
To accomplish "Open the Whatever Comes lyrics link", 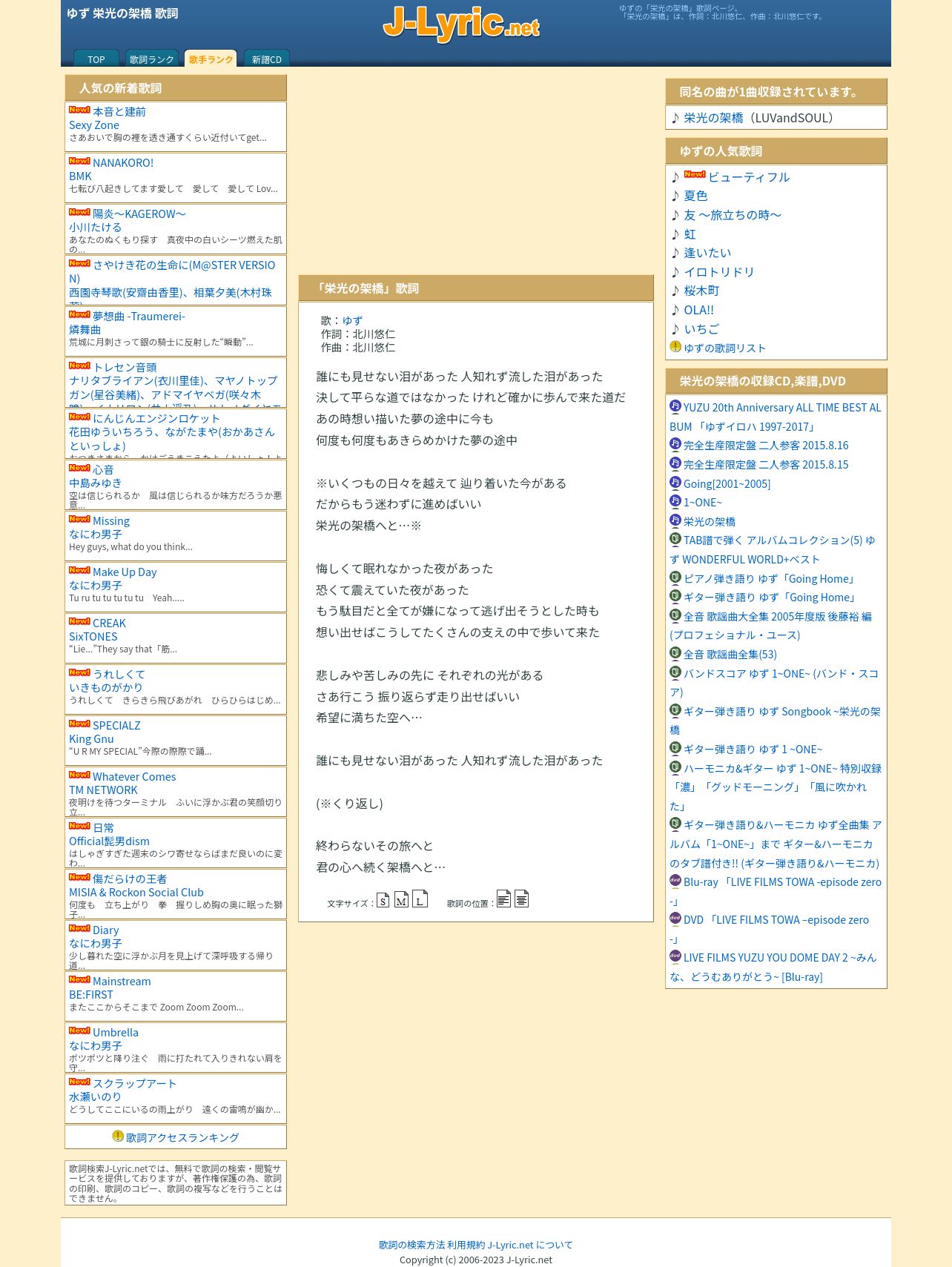I will [134, 777].
